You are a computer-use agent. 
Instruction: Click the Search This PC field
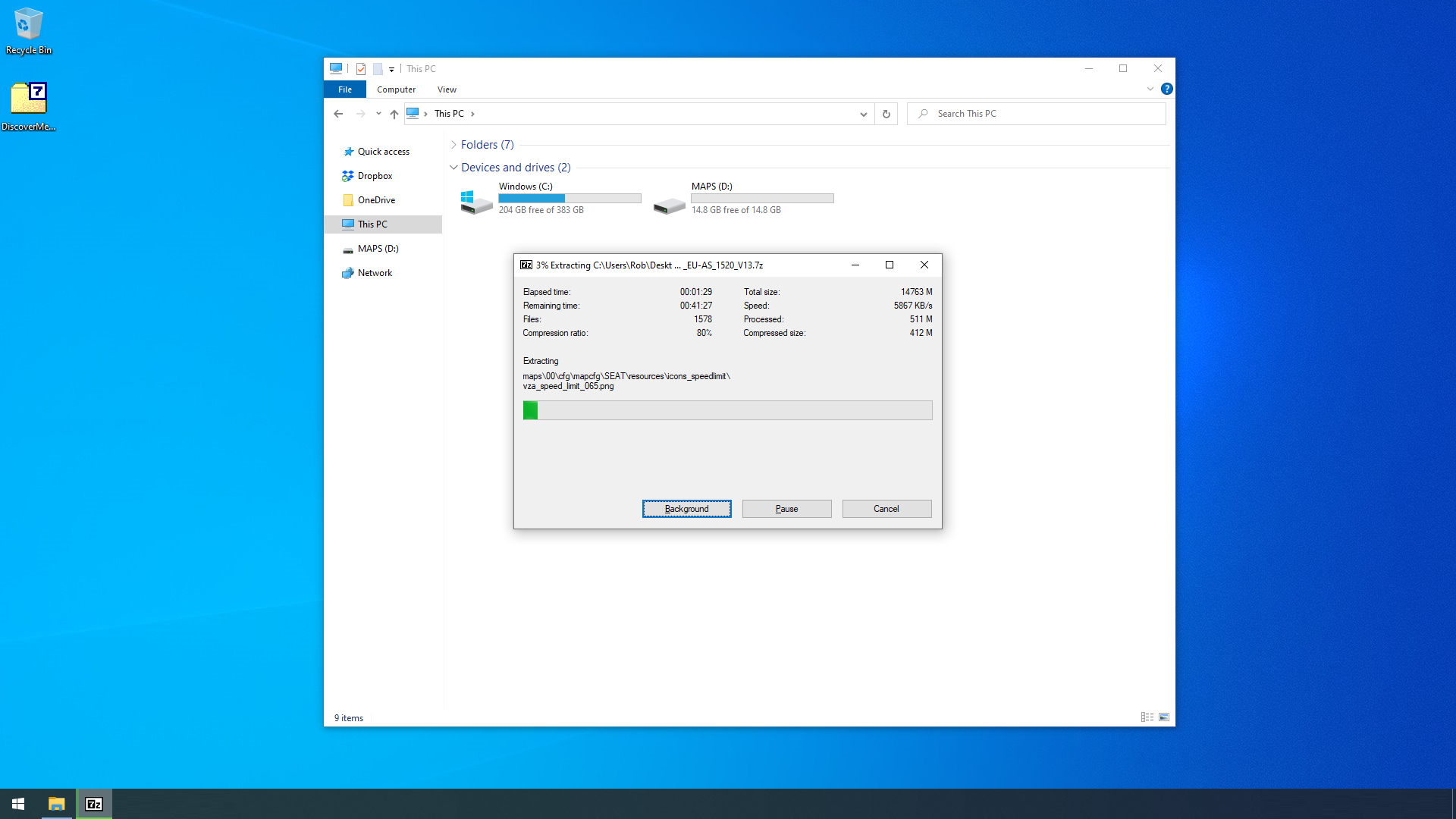pos(1037,114)
